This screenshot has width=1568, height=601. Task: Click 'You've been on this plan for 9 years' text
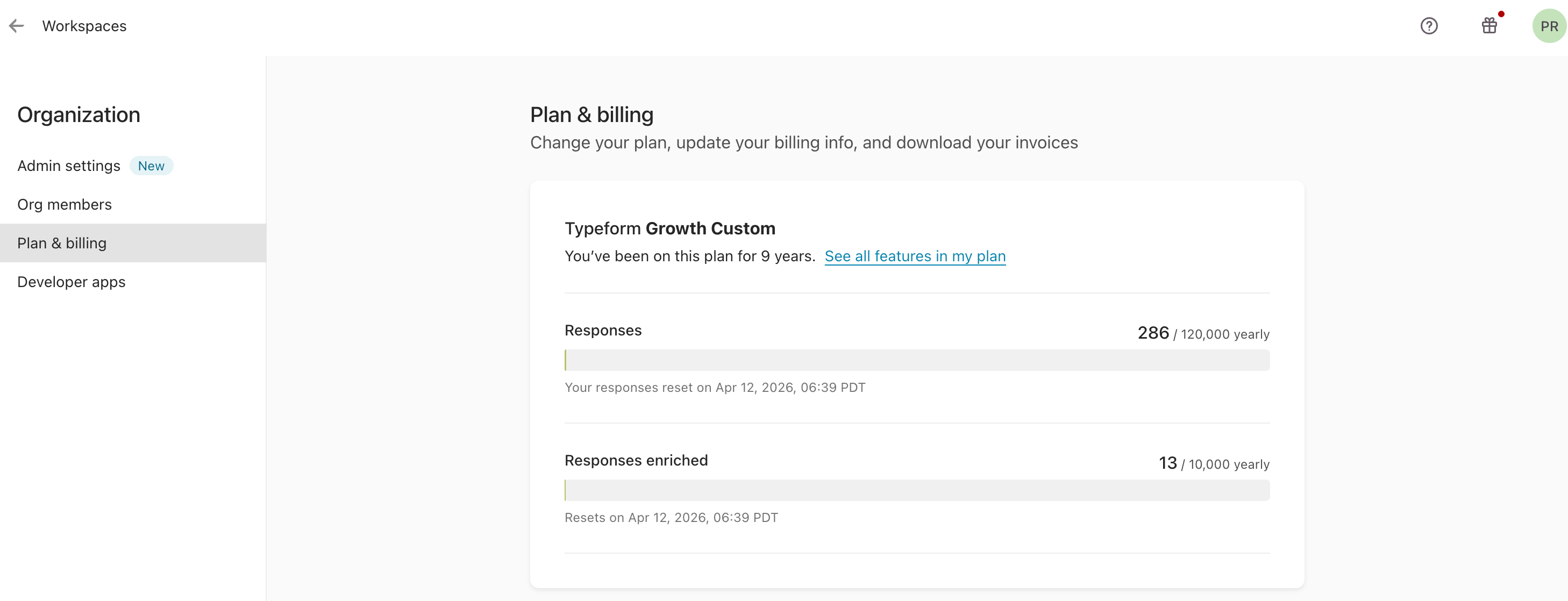690,256
